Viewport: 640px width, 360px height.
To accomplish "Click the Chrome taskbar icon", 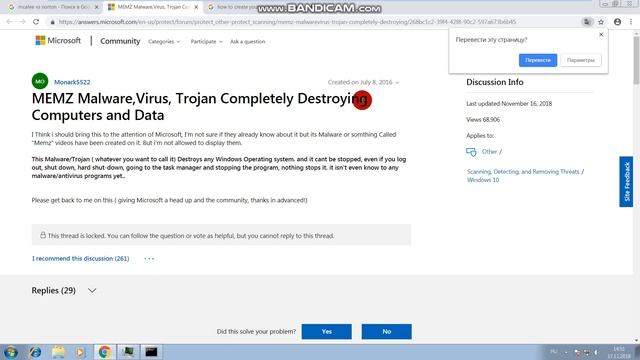I will click(x=104, y=352).
